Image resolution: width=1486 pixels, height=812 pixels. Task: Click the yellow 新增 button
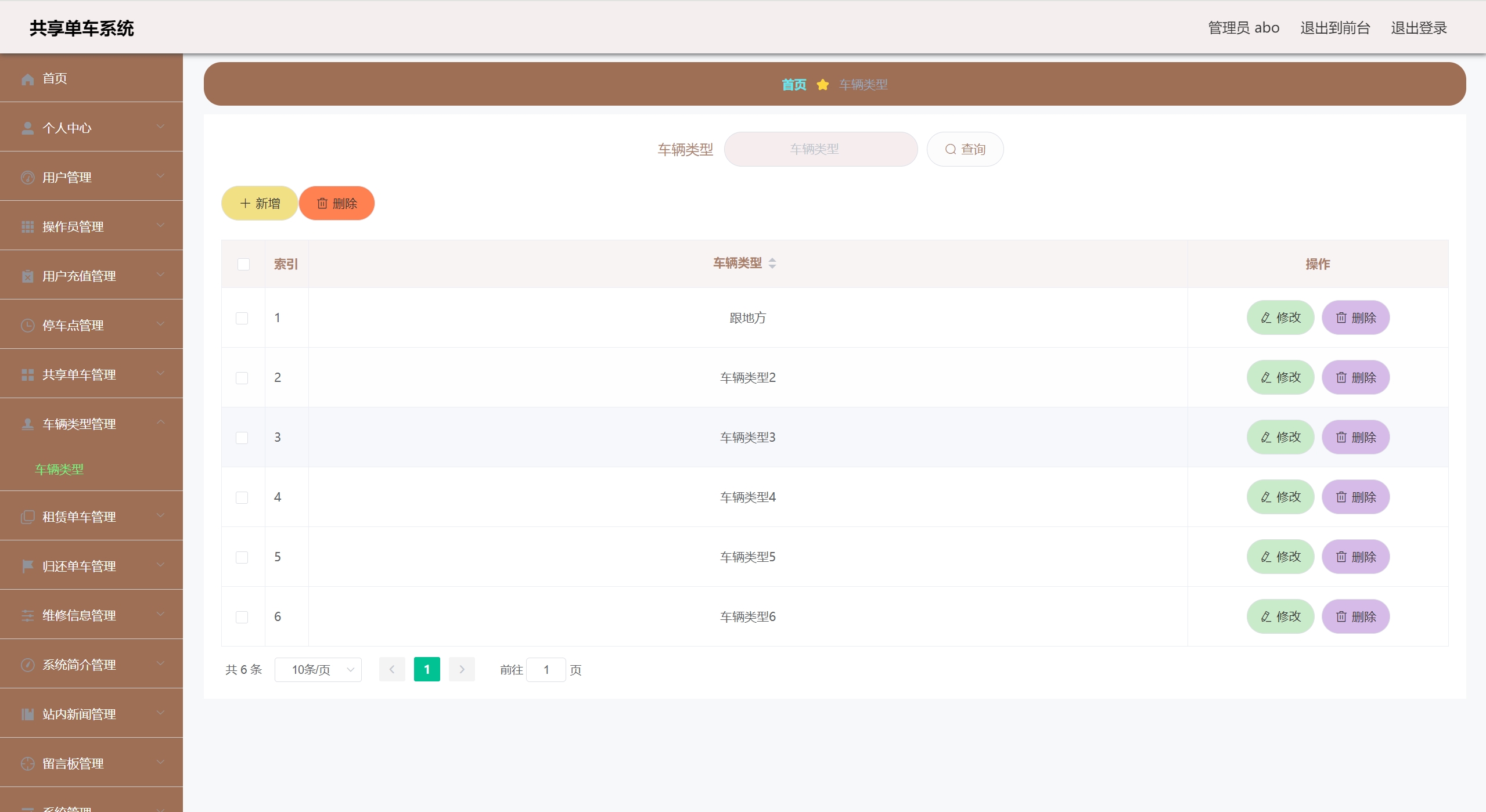260,203
